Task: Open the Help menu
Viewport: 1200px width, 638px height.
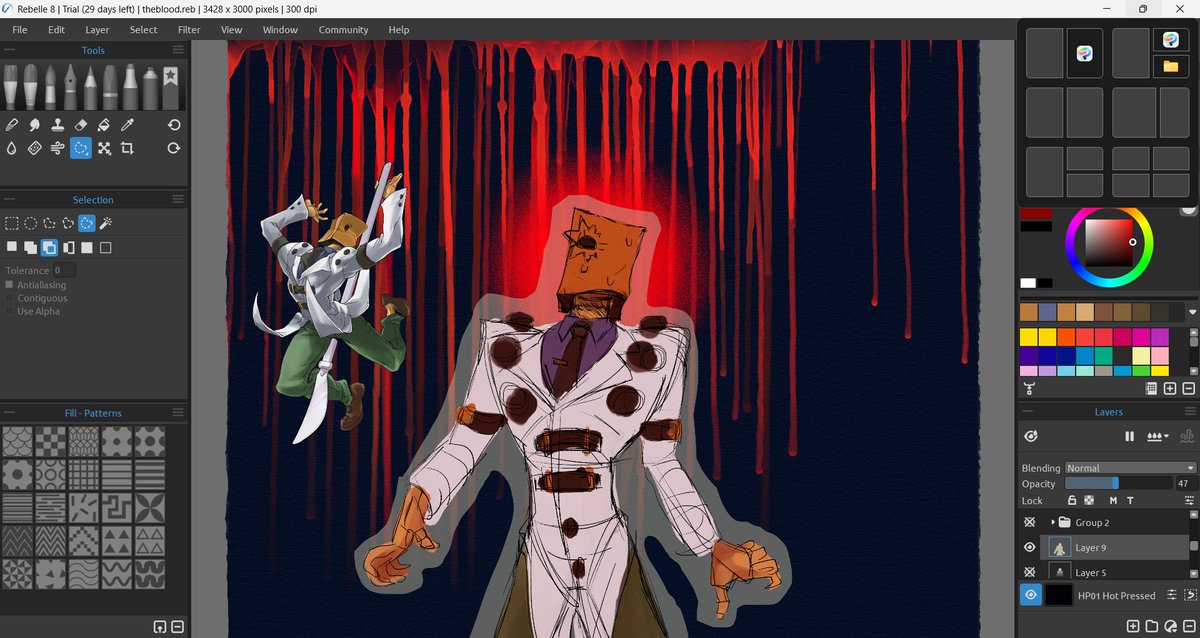Action: pos(399,30)
